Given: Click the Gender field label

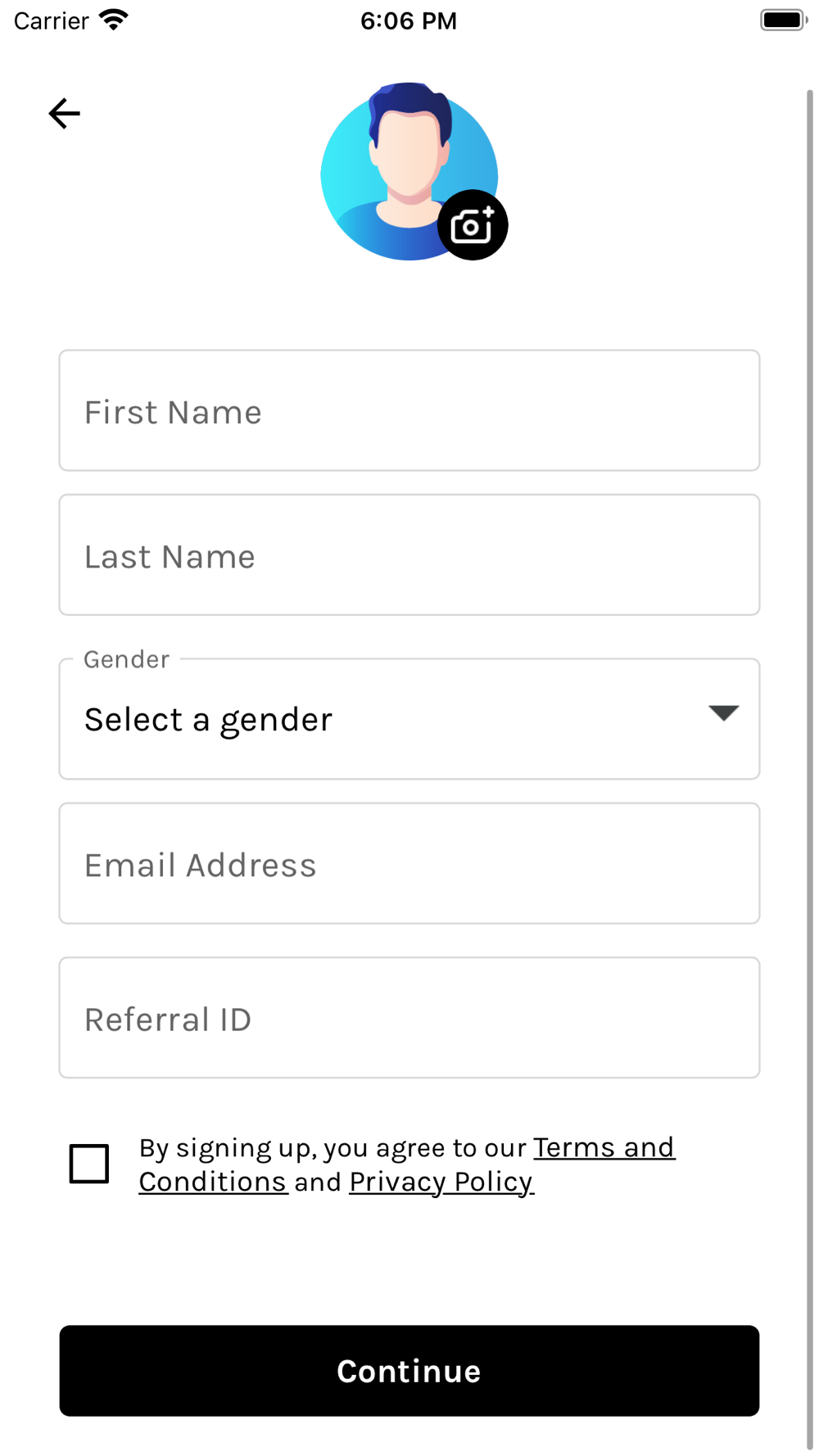Looking at the screenshot, I should click(126, 659).
